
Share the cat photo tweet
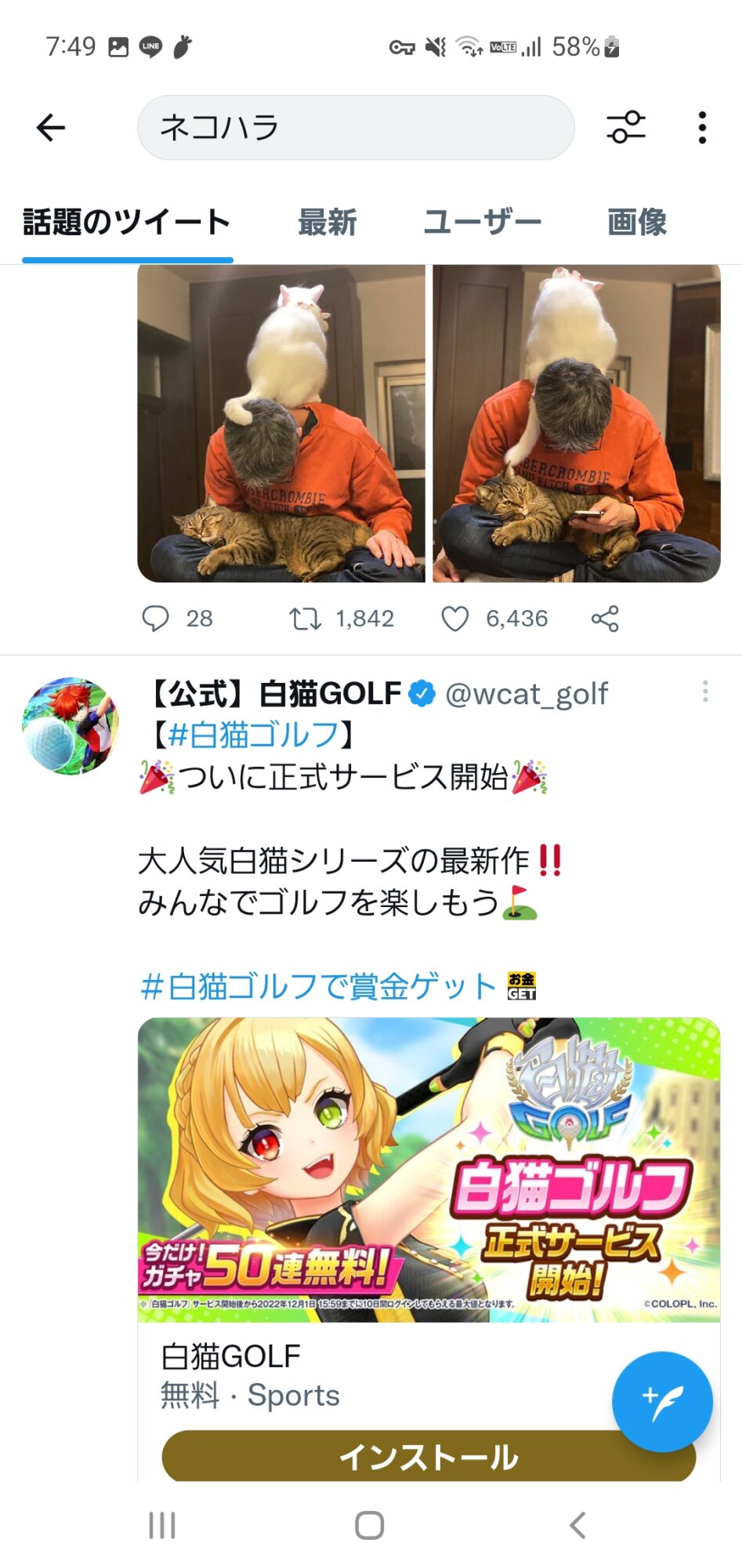click(x=605, y=619)
